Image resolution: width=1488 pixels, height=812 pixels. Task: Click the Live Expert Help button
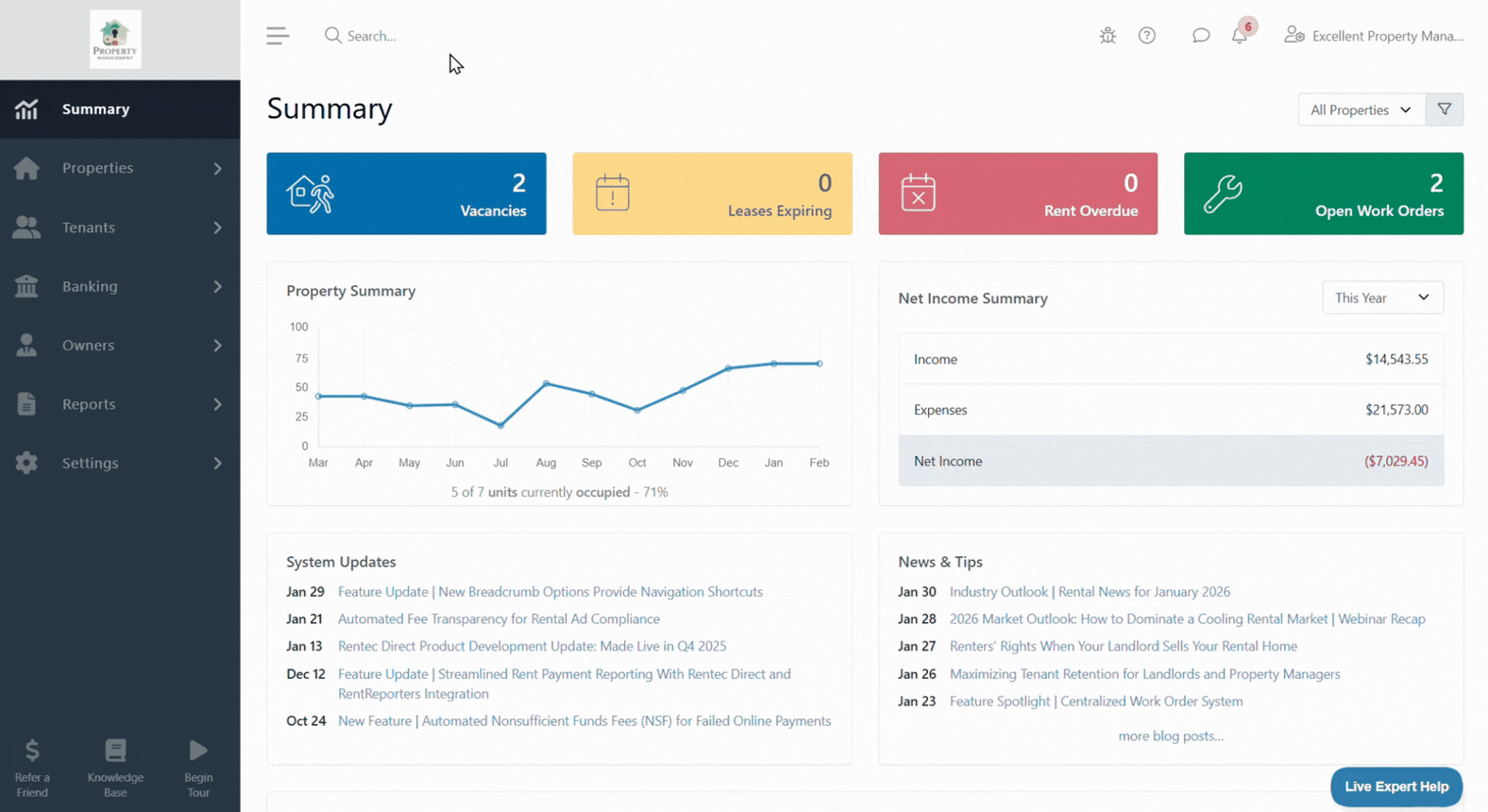point(1396,787)
